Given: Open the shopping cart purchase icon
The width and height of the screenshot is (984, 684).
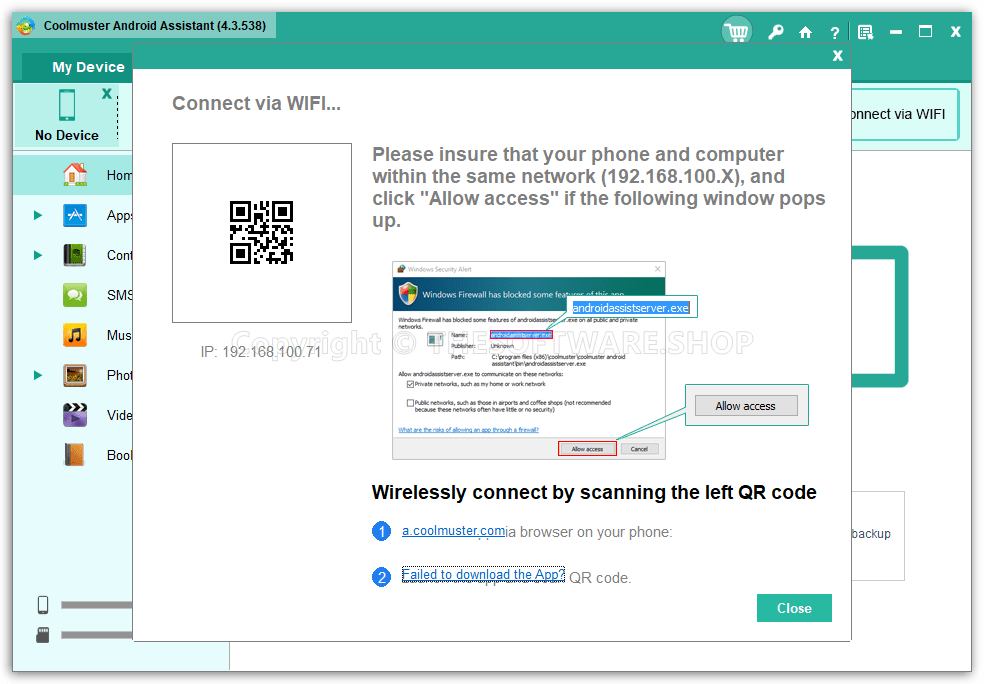Looking at the screenshot, I should [737, 31].
